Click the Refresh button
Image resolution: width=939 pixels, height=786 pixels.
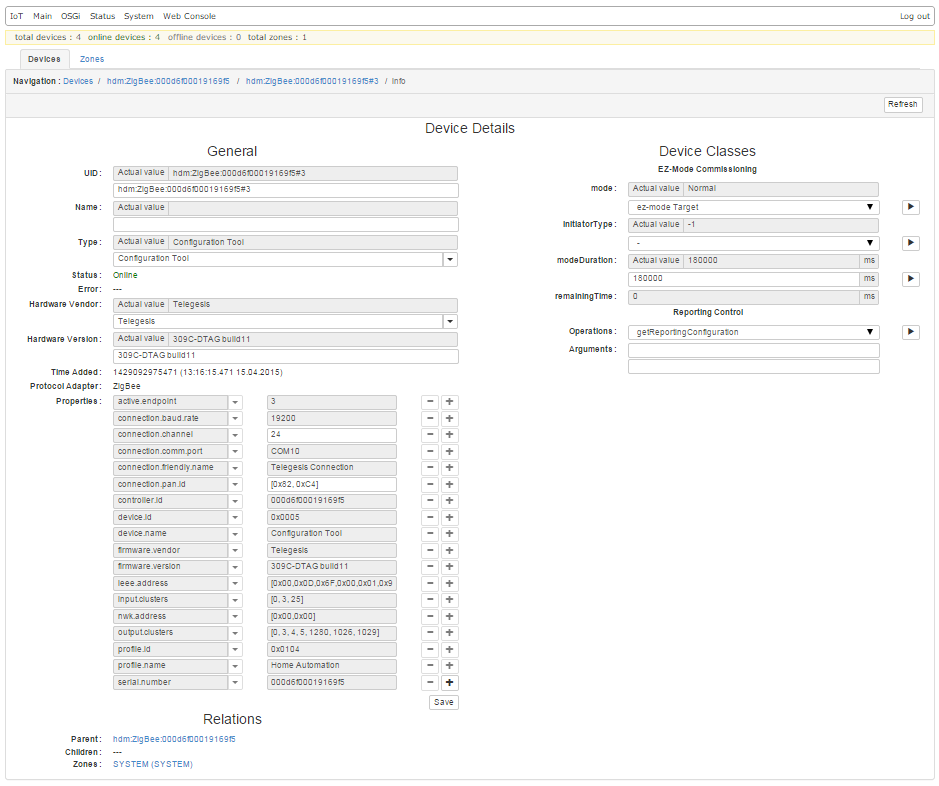pyautogui.click(x=902, y=104)
